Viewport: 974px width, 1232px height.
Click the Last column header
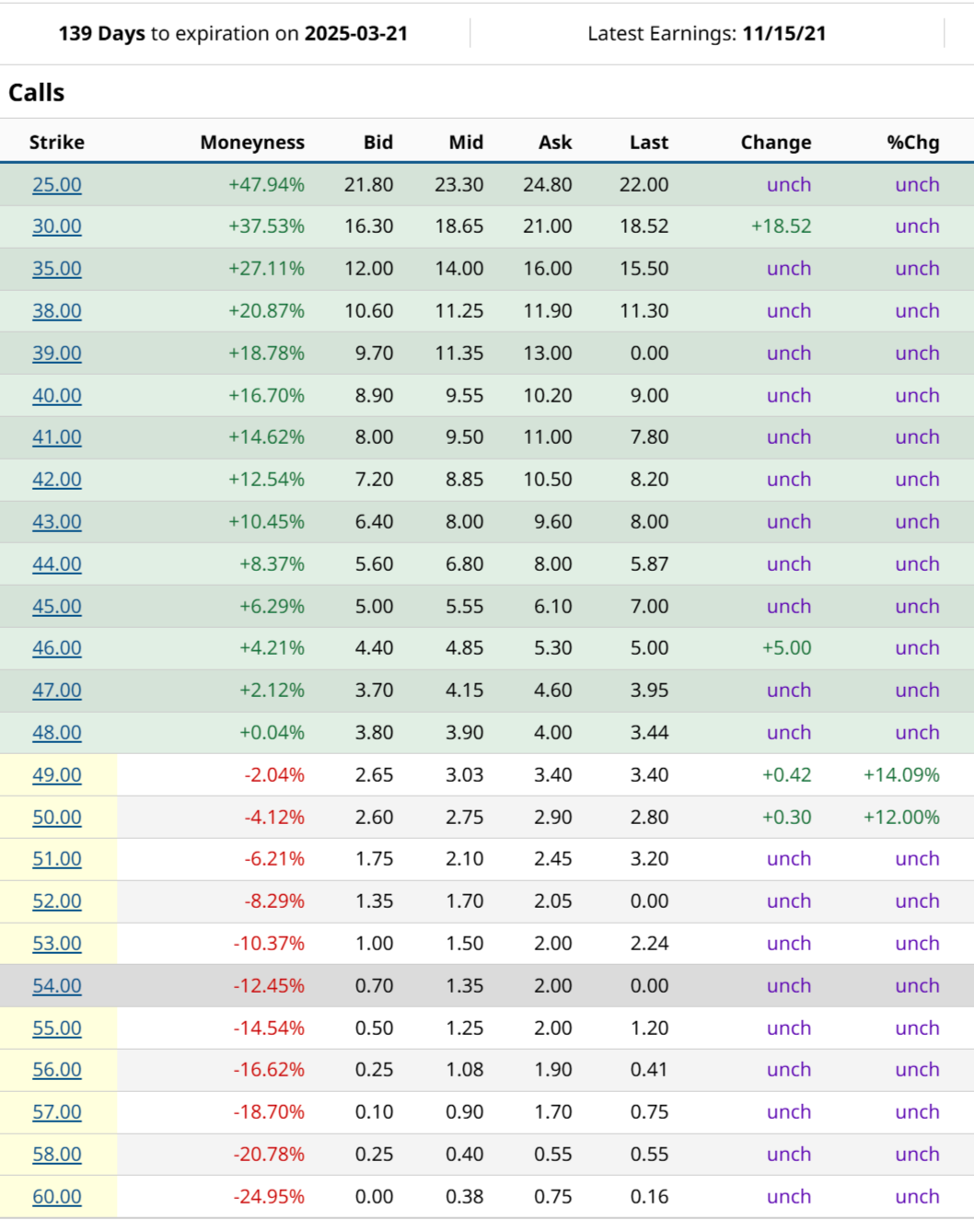649,143
